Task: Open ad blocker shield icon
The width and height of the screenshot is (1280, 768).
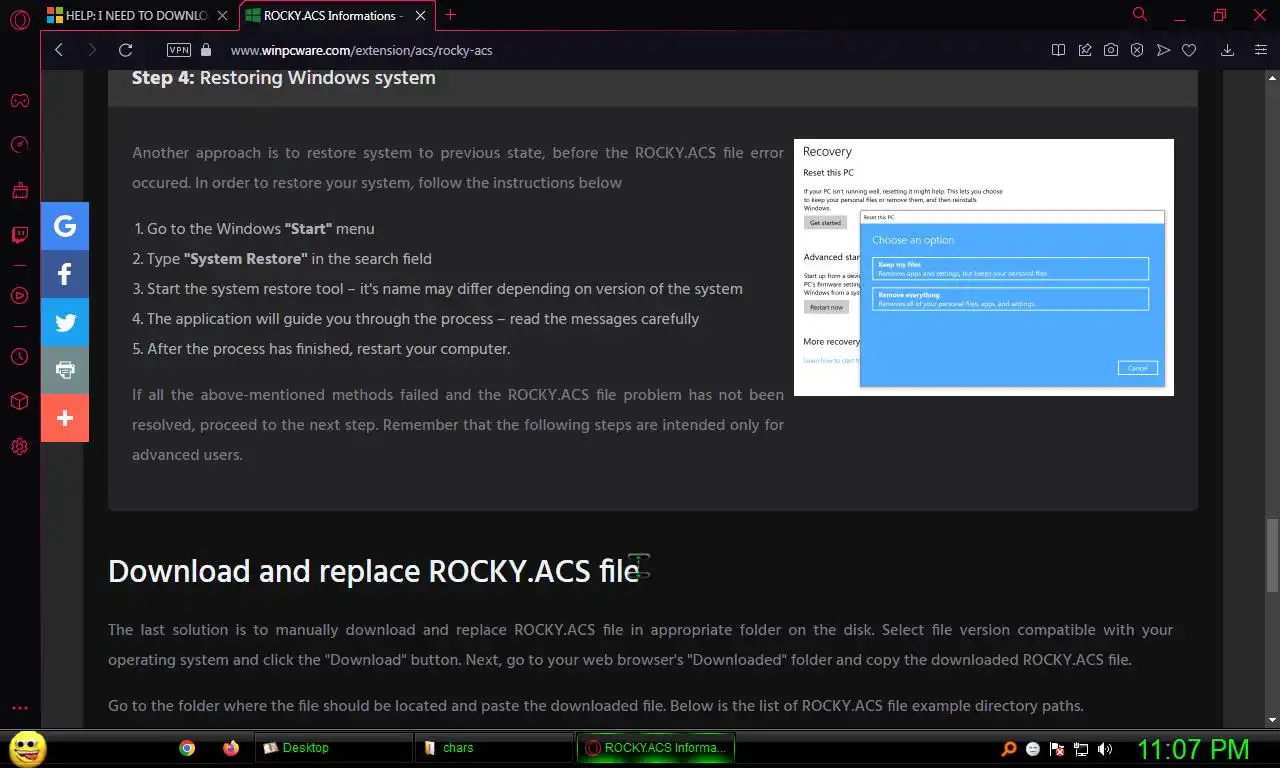Action: tap(1137, 50)
